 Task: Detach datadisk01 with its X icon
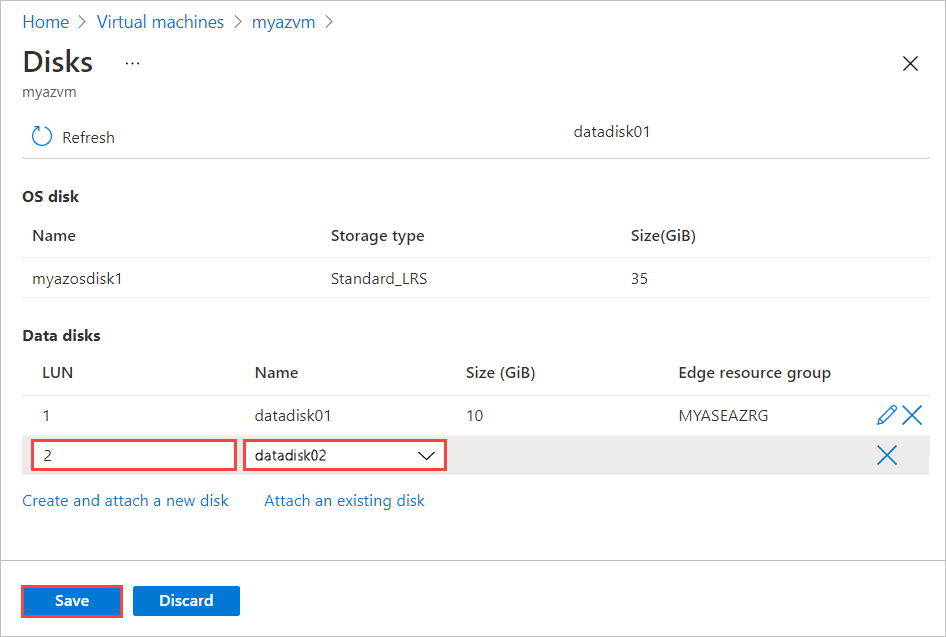click(912, 414)
